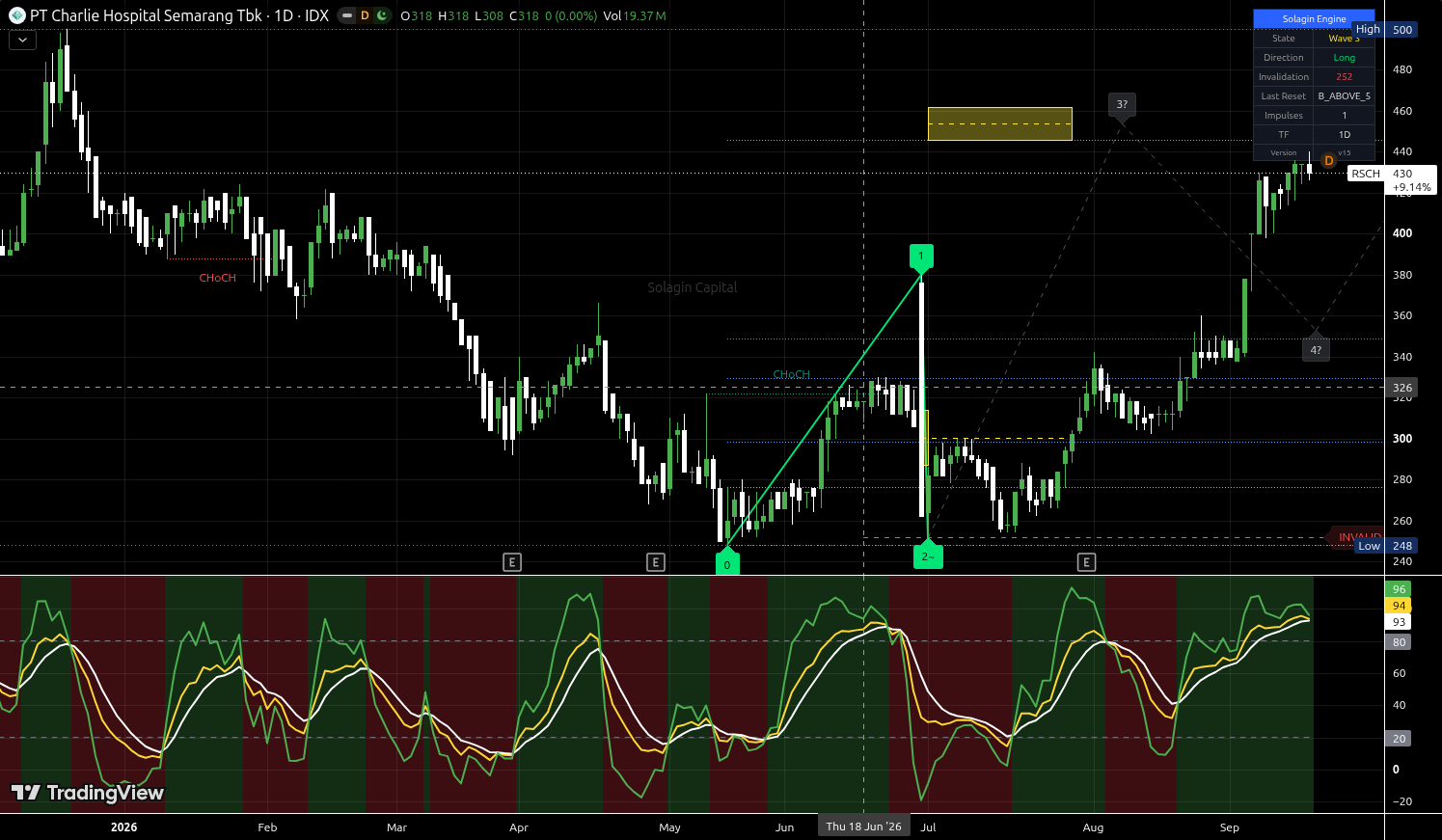
Task: Click the 400 price axis label
Action: [x=1402, y=233]
